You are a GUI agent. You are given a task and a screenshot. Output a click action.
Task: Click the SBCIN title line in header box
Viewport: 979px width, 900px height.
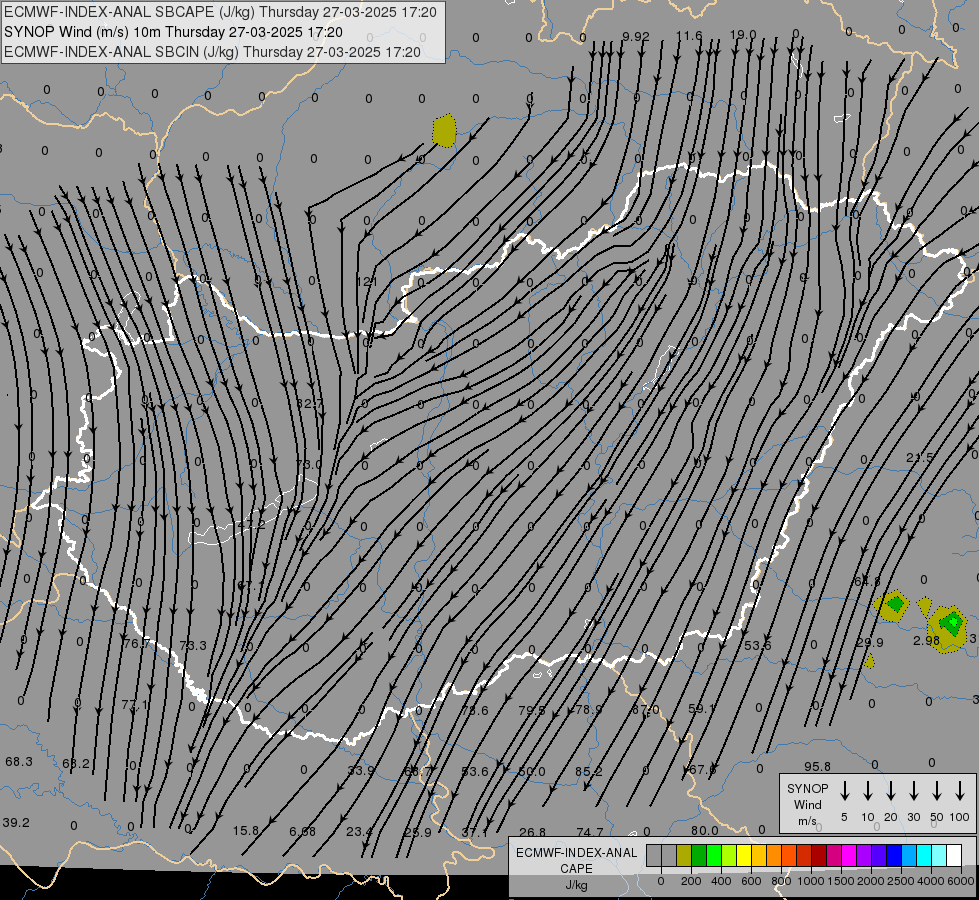(212, 52)
